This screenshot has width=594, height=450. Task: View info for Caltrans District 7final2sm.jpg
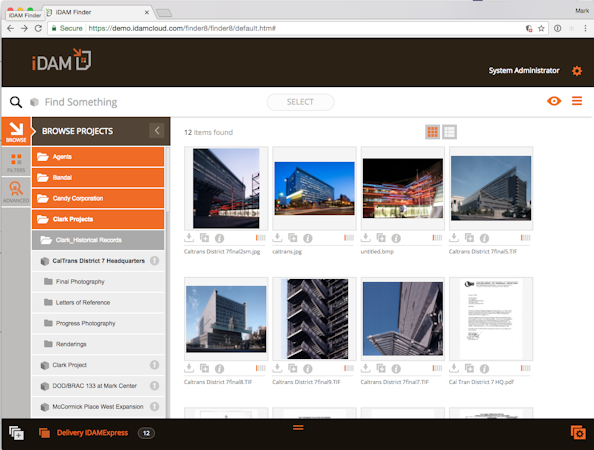[x=219, y=238]
